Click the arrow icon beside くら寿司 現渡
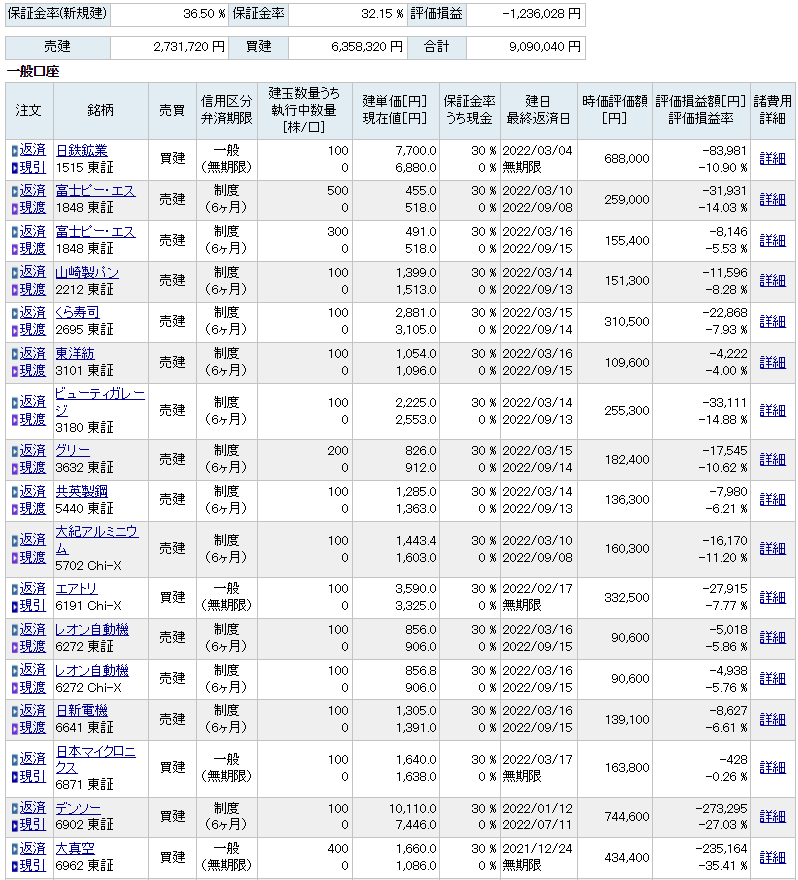Viewport: 798px width, 880px height. pos(14,330)
